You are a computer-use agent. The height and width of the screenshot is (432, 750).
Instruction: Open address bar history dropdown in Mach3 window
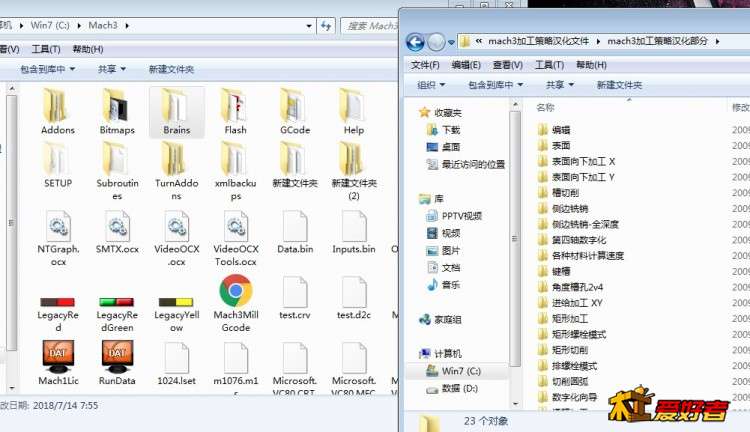pos(309,26)
